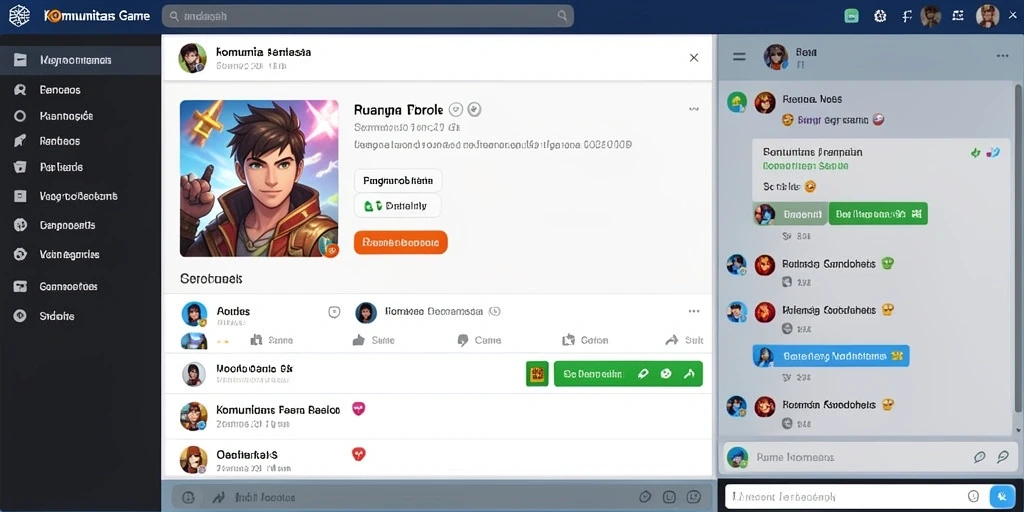1024x512 pixels.
Task: Click the thumbs-up action under the post
Action: pos(373,340)
